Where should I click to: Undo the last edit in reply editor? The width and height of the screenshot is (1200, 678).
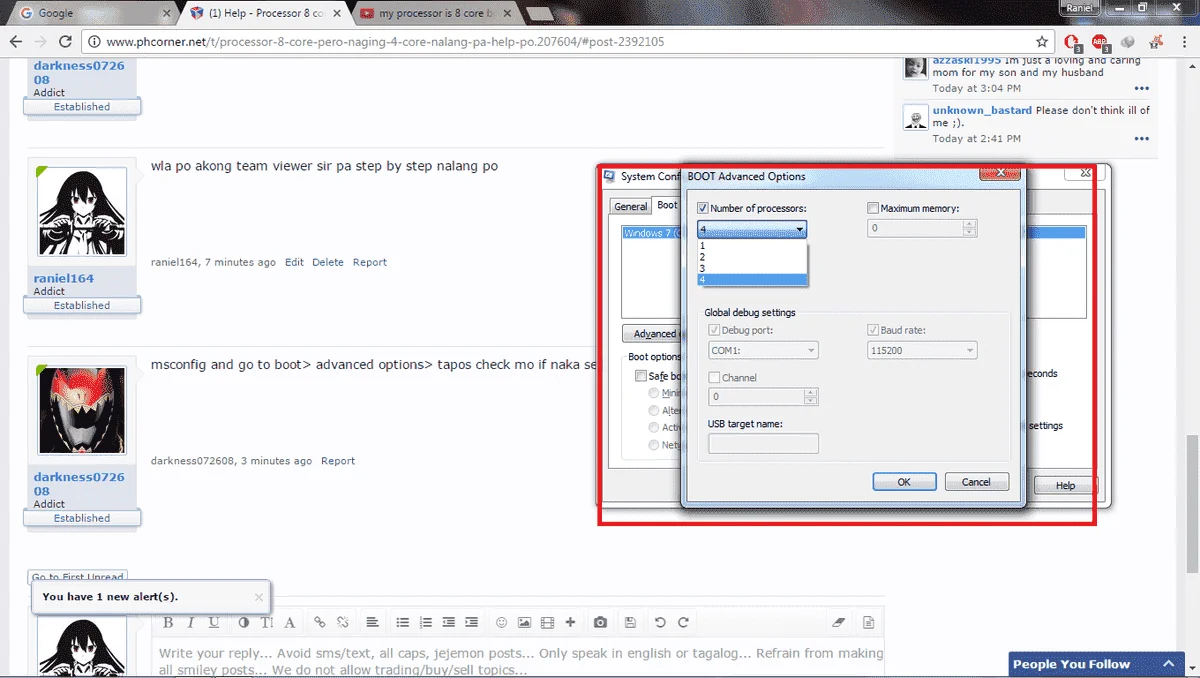pos(660,622)
